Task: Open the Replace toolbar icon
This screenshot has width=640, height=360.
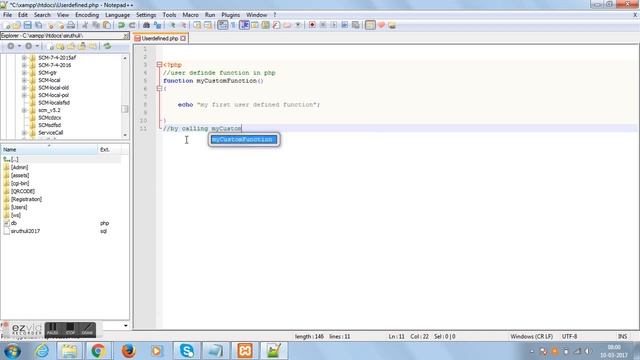Action: (157, 25)
